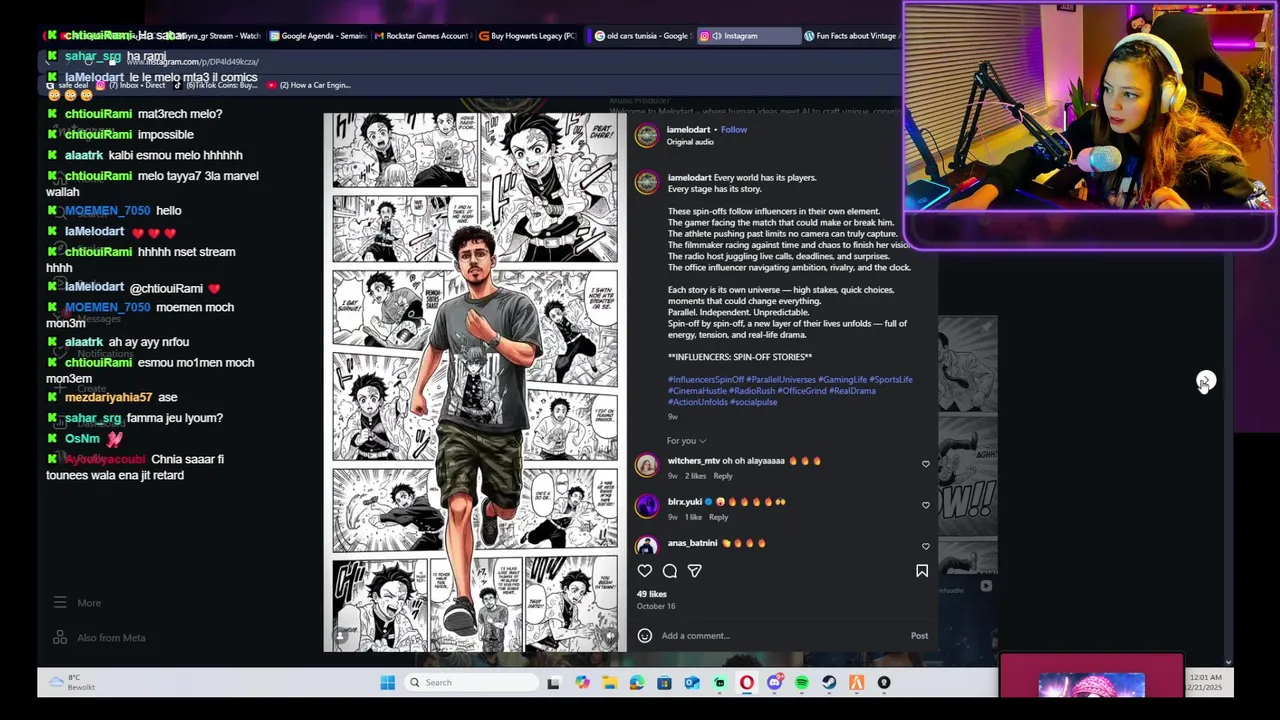Switch to the Google Agenda browser tab
The width and height of the screenshot is (1280, 720).
pos(317,36)
